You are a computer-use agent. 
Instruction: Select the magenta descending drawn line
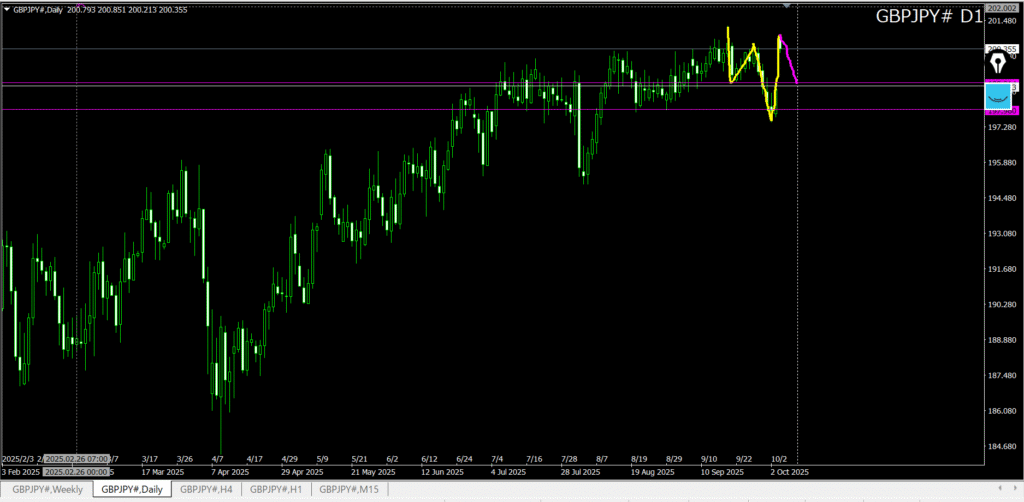789,59
